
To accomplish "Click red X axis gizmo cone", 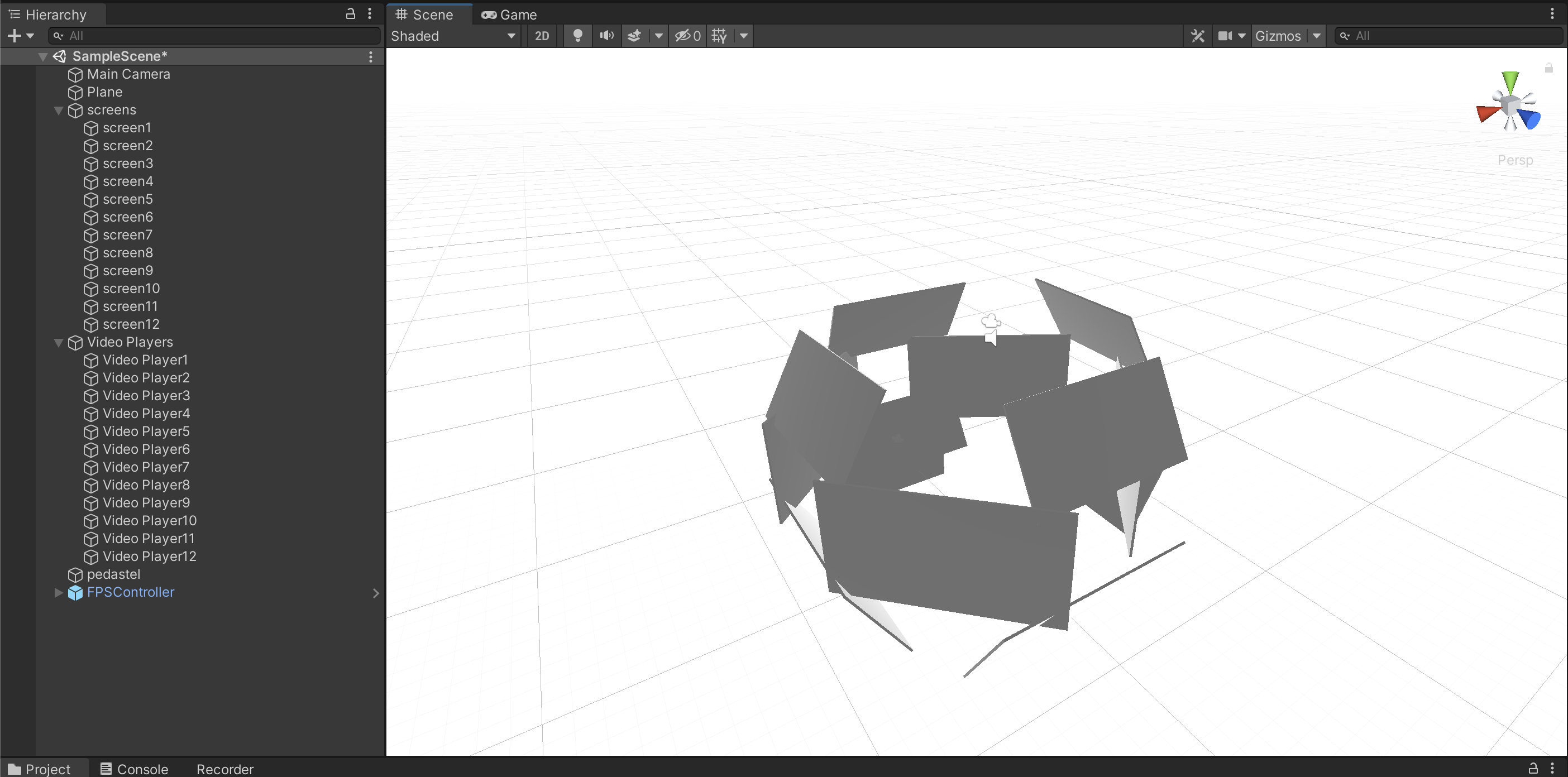I will [1486, 113].
